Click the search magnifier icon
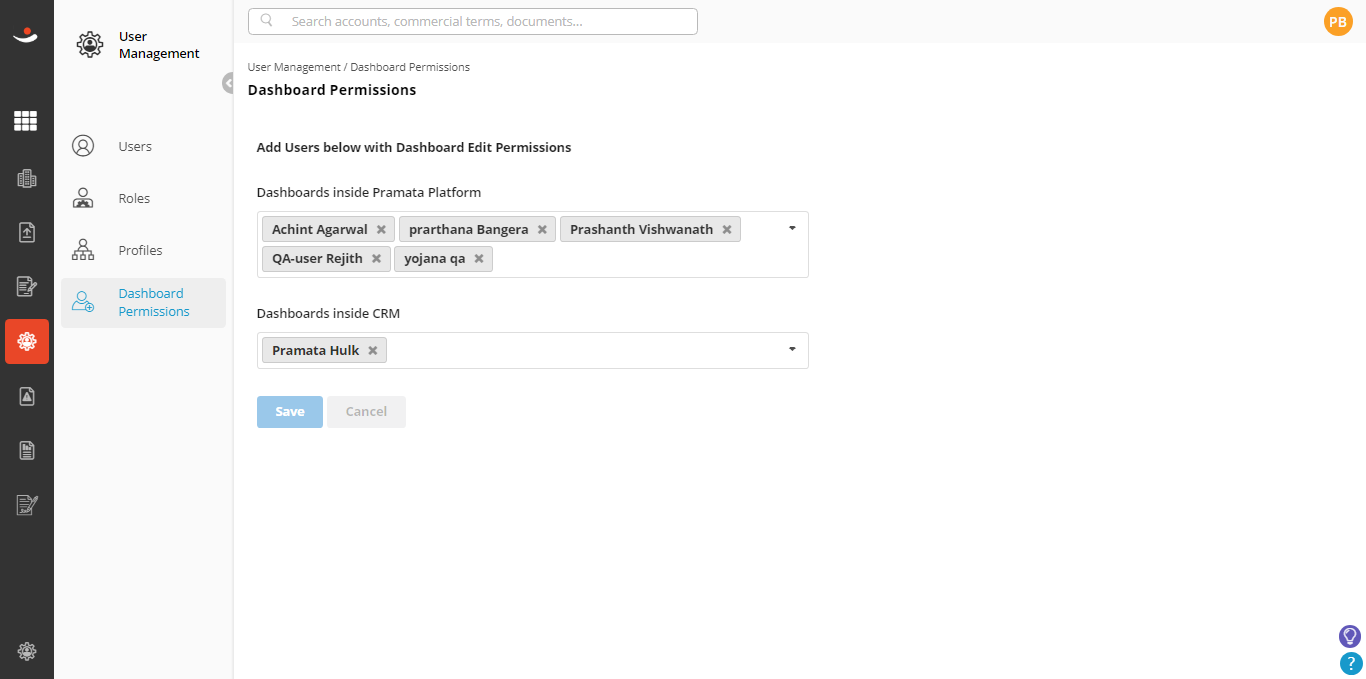 pos(267,20)
